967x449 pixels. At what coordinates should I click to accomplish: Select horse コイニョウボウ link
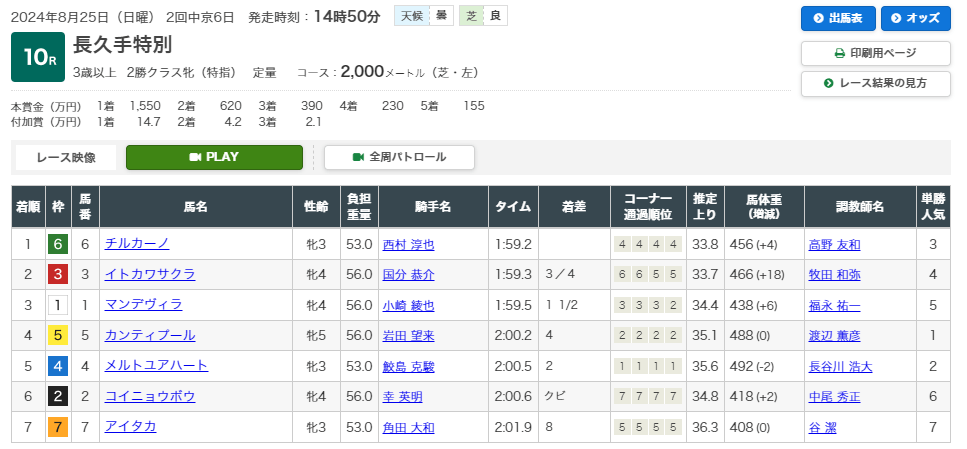coord(150,396)
